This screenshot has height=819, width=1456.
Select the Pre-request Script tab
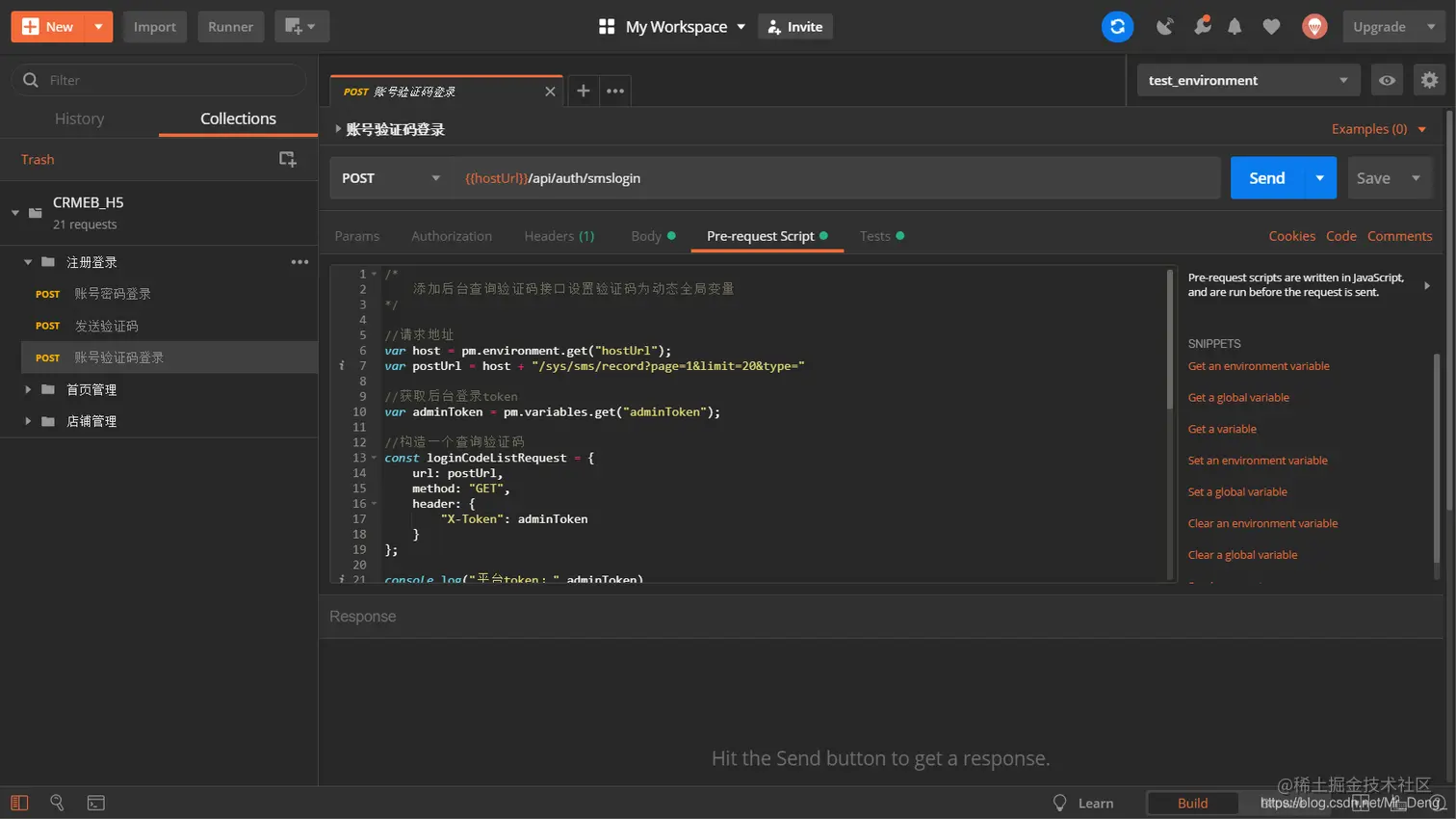767,236
